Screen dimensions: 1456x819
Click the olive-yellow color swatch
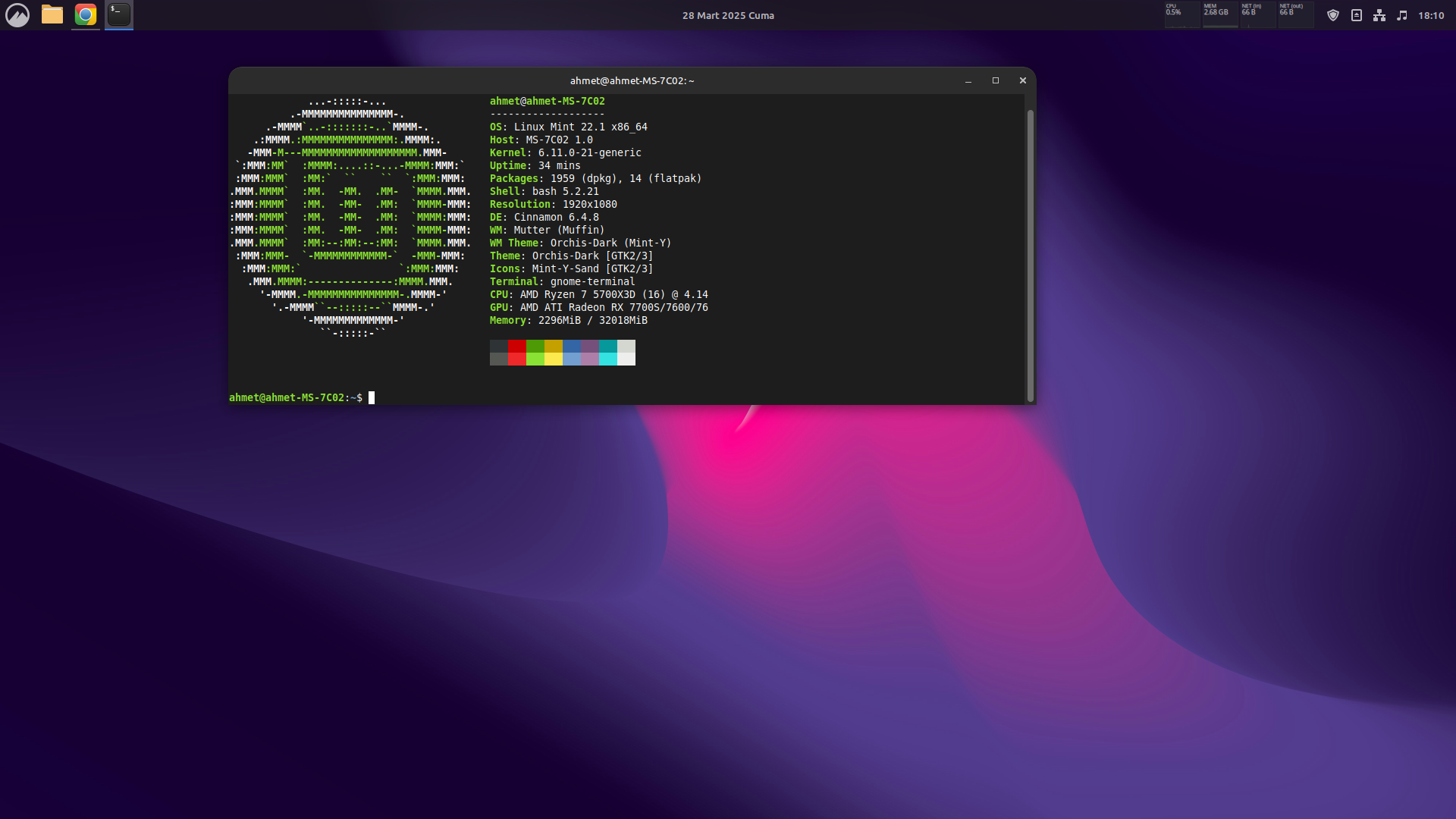554,347
